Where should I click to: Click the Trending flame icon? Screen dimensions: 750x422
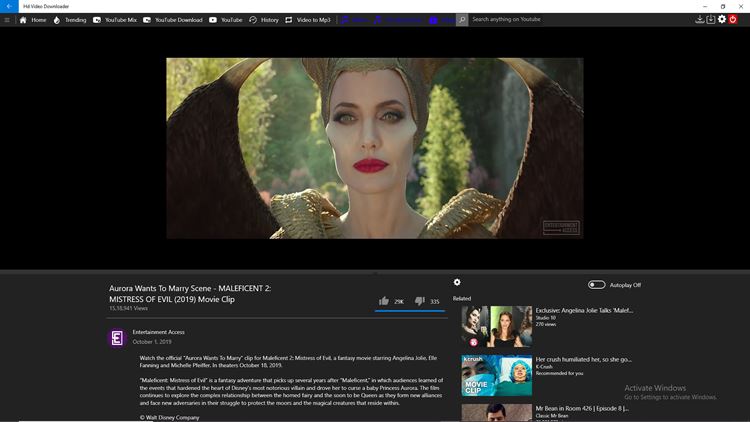click(57, 20)
